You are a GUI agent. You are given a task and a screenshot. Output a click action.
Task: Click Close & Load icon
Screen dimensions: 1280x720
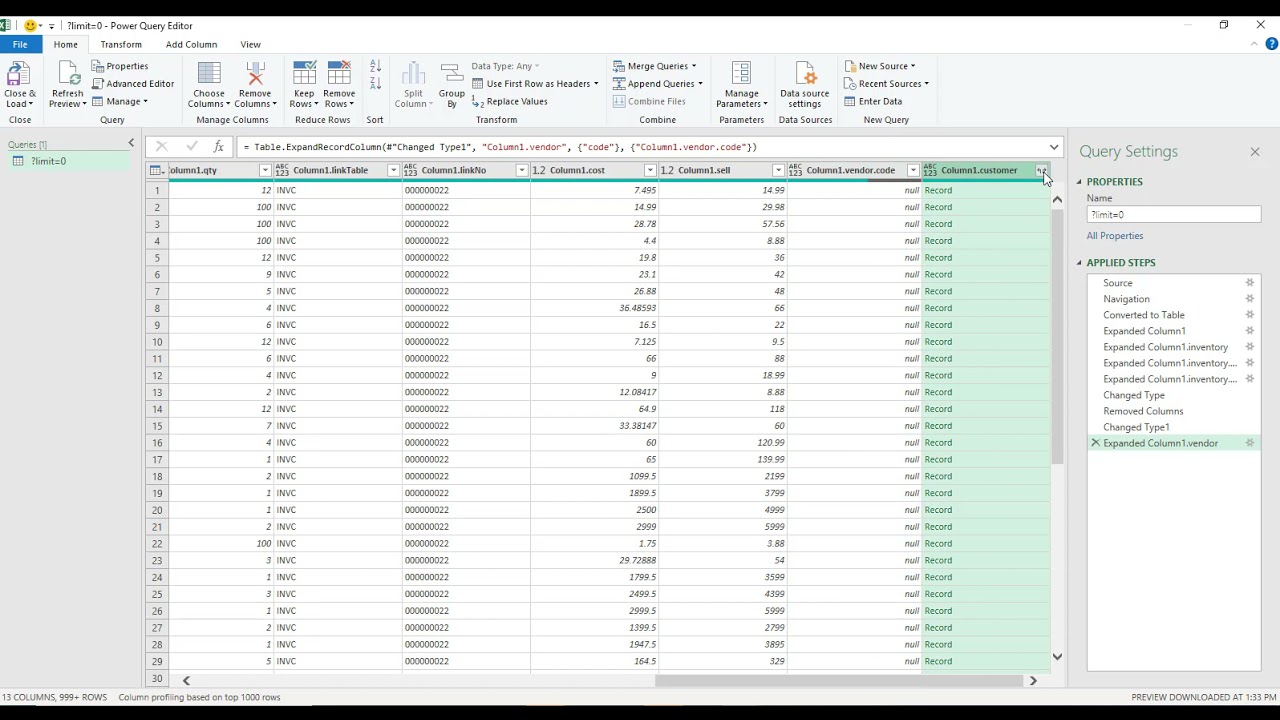(19, 74)
